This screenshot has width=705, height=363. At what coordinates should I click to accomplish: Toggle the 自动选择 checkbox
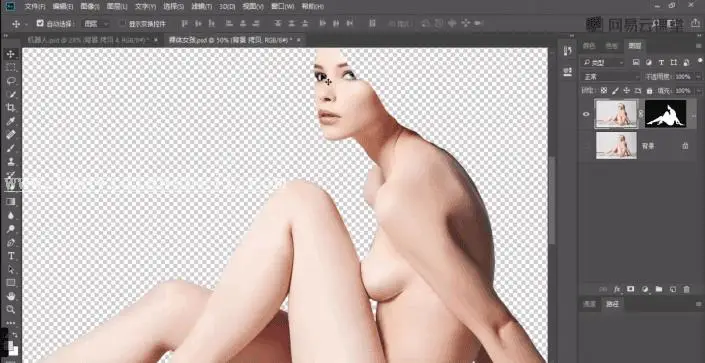point(40,23)
